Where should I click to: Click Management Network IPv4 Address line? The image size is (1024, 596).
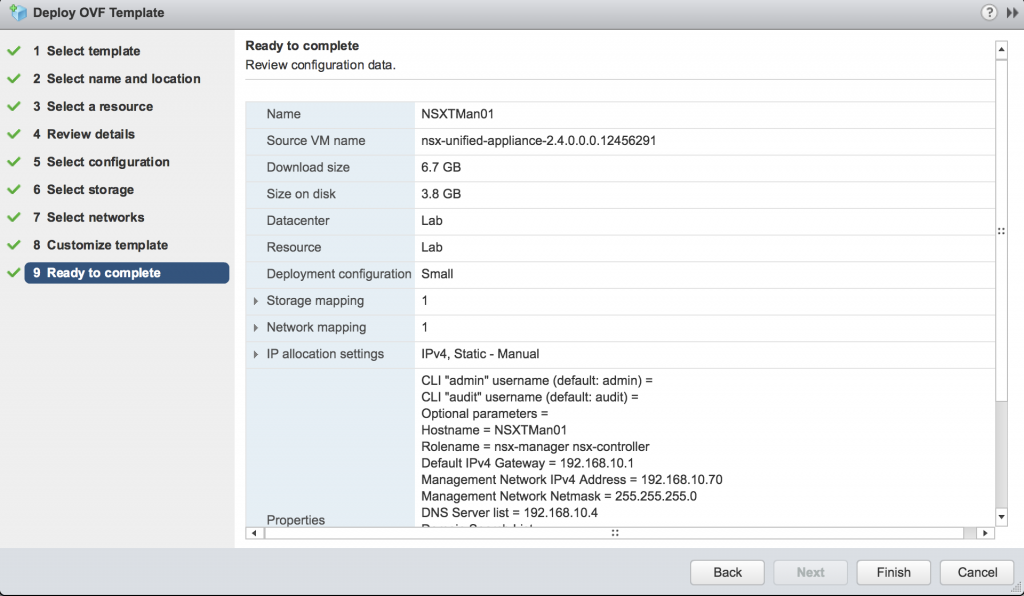571,480
